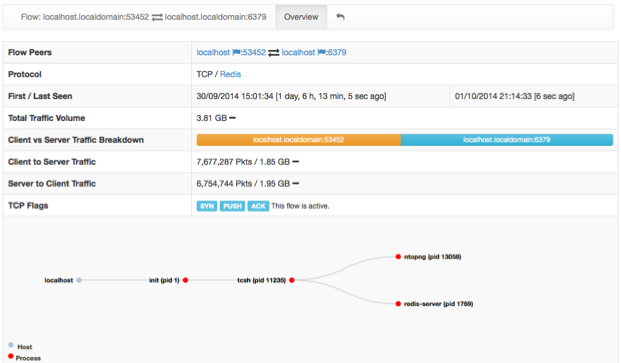
Task: Click the localhost:6379 server peer link
Action: click(x=314, y=52)
